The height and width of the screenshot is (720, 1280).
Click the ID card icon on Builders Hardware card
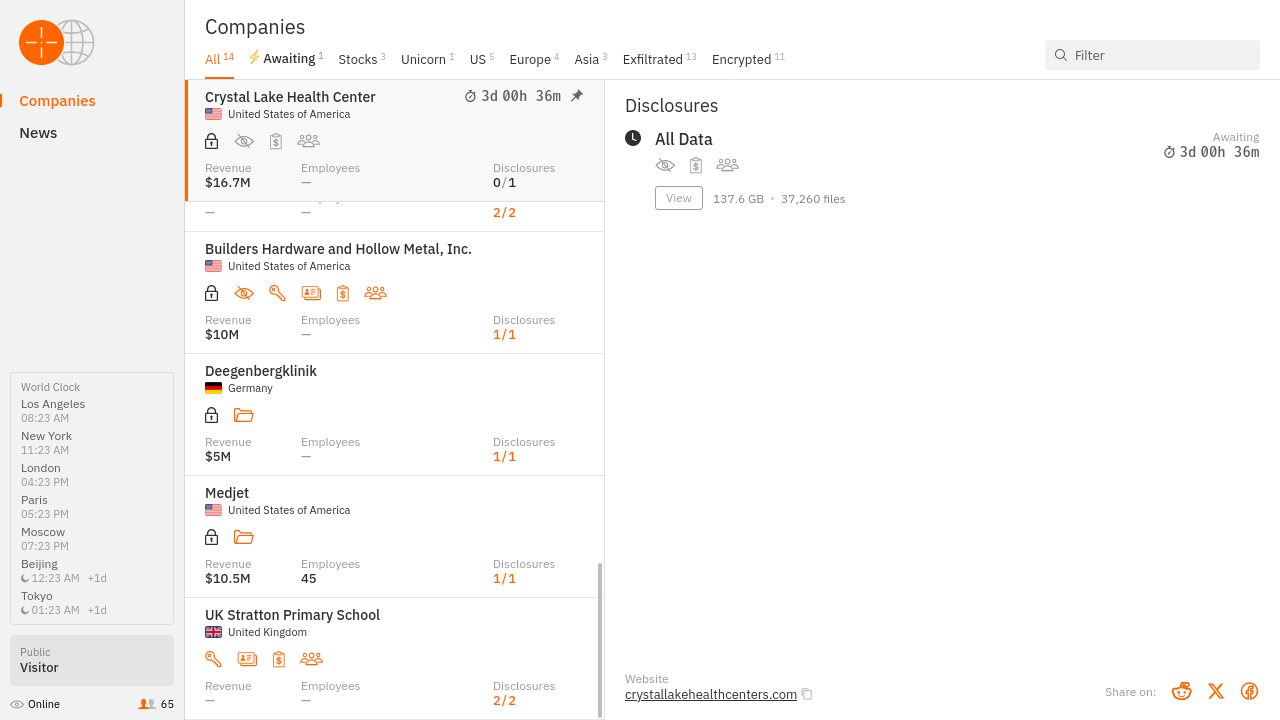[x=311, y=293]
